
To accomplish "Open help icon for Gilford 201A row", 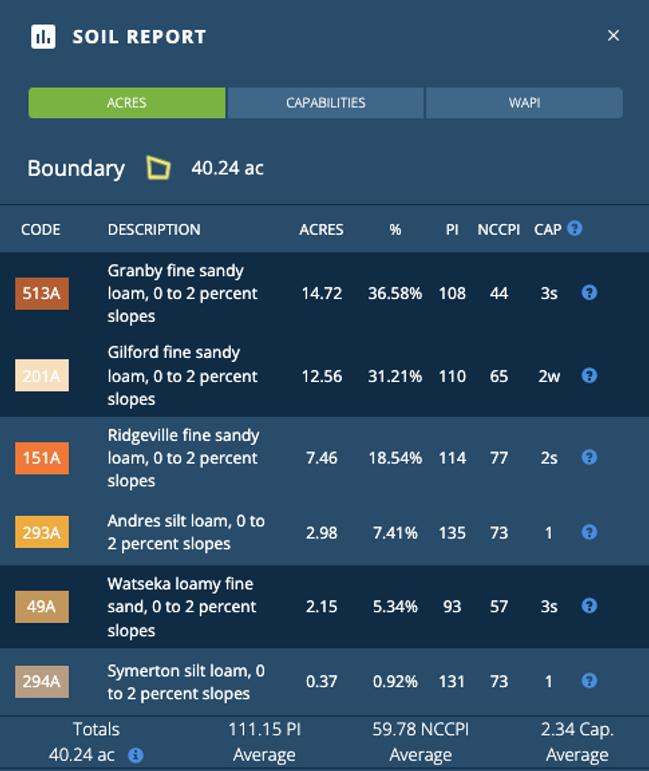I will [589, 376].
